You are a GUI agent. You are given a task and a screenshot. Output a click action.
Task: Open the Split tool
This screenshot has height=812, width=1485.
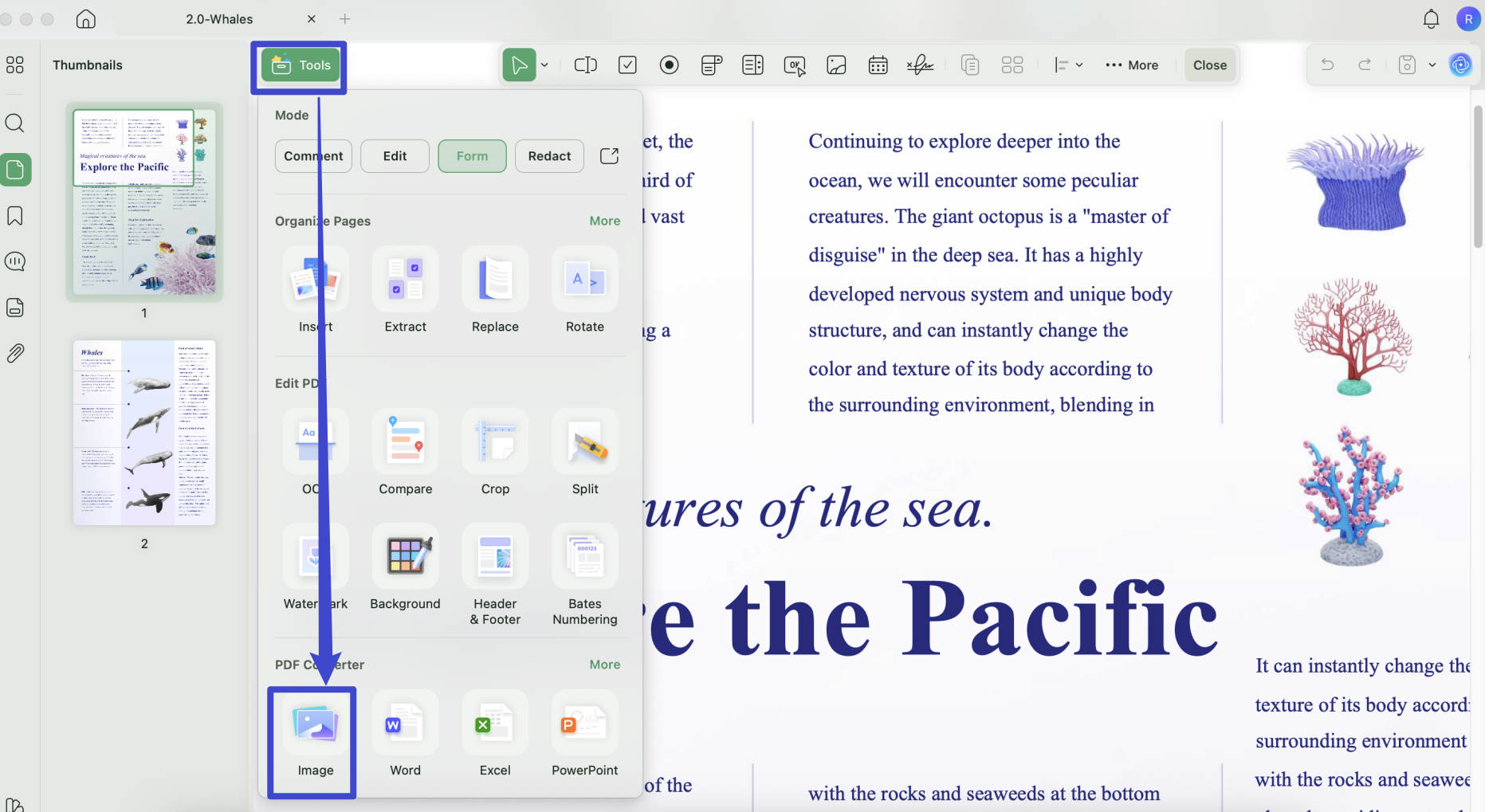pos(585,453)
